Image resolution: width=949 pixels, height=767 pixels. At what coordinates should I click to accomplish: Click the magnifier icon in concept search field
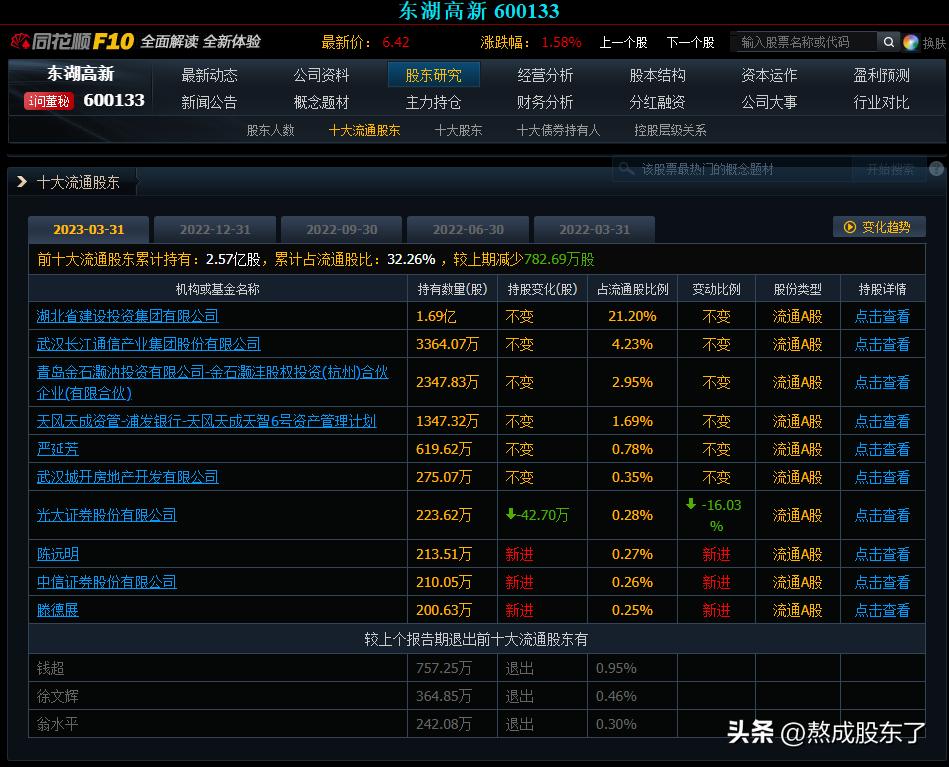[x=627, y=169]
